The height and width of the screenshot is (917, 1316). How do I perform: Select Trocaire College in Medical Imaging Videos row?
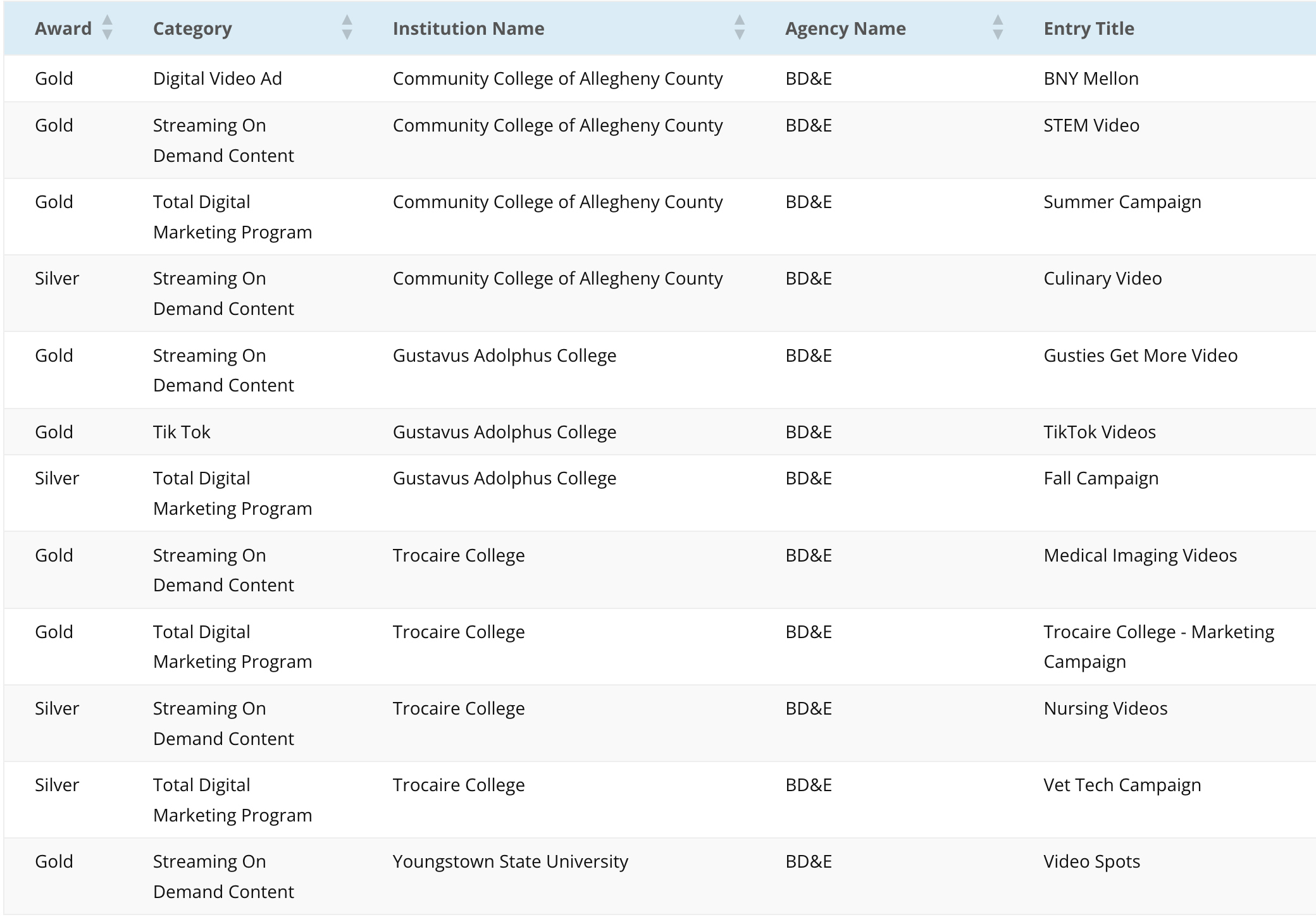(459, 555)
